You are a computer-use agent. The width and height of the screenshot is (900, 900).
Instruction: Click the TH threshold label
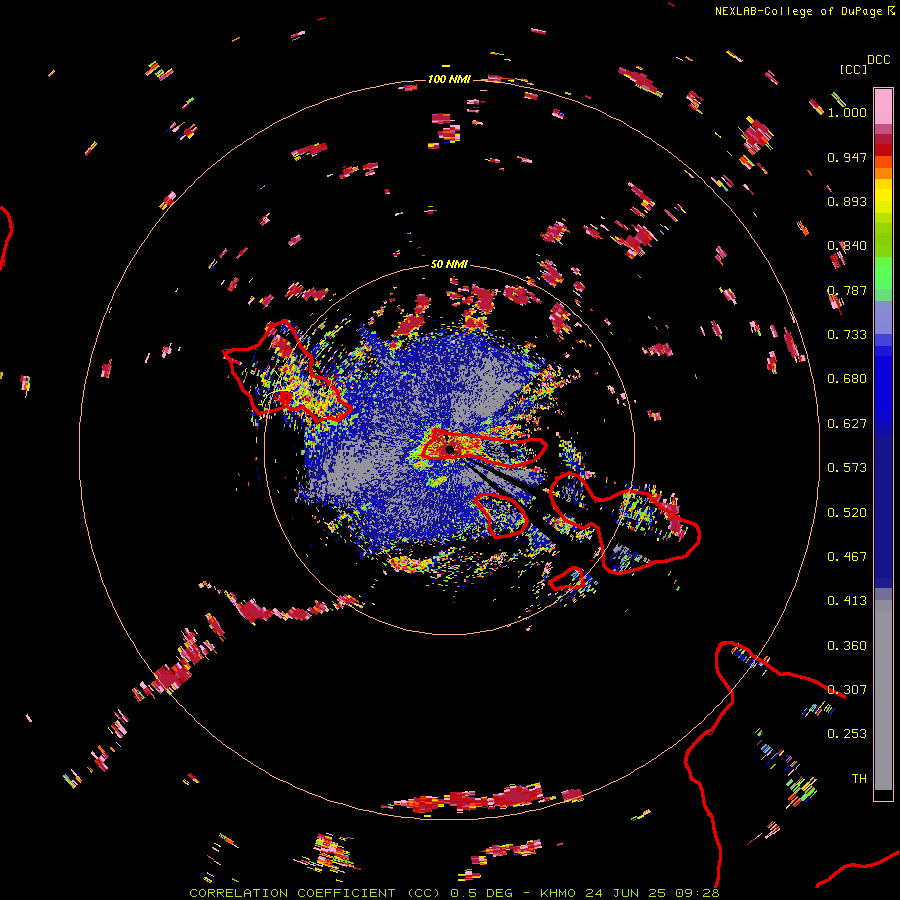(x=859, y=778)
